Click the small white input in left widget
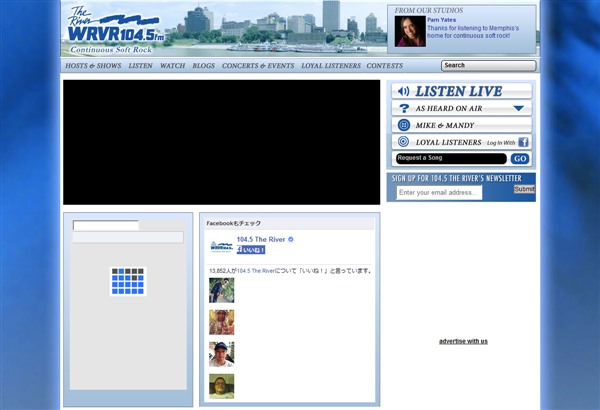600x410 pixels. pos(106,225)
